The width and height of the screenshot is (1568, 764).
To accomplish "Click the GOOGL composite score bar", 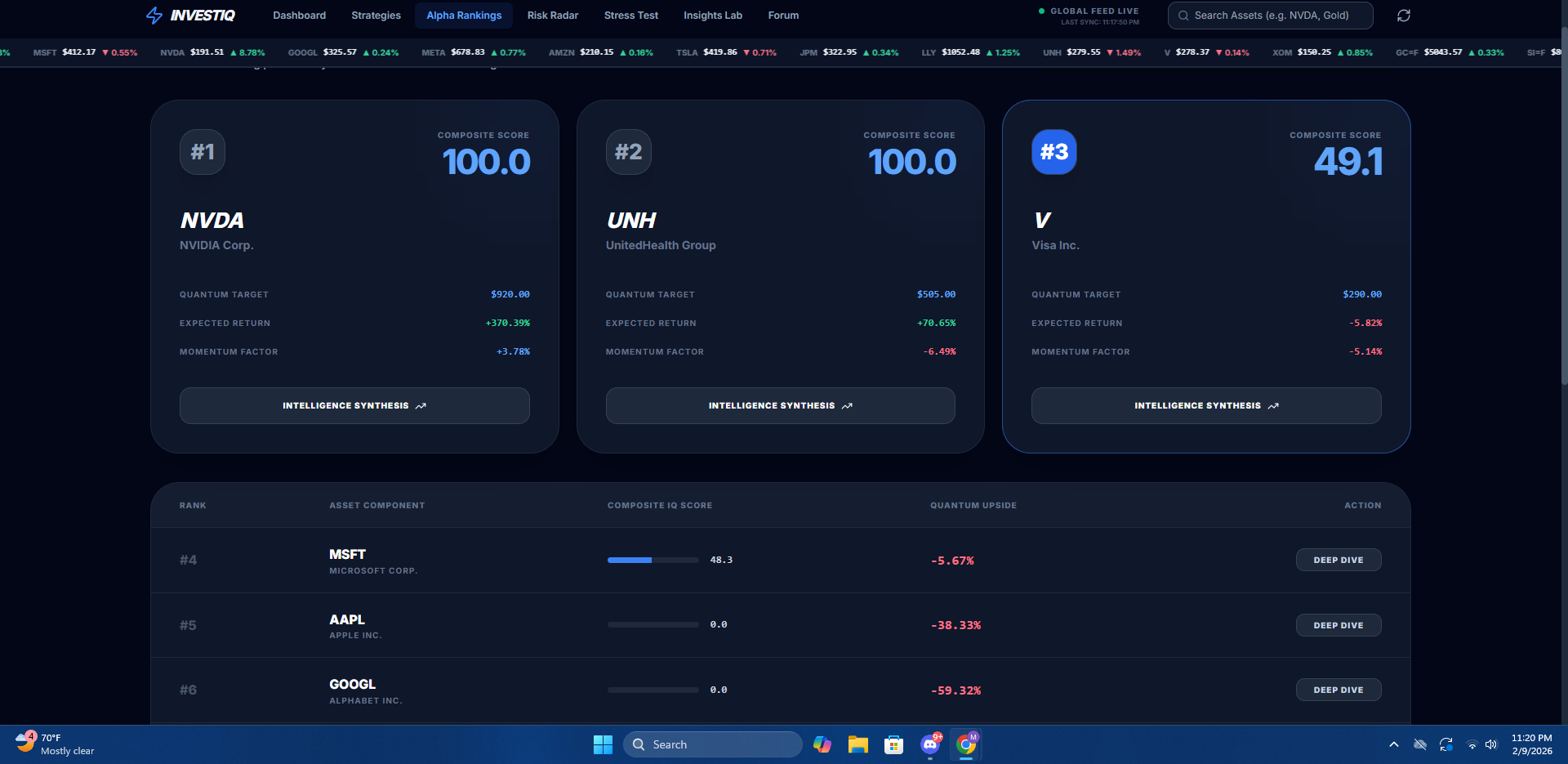I will pyautogui.click(x=653, y=690).
